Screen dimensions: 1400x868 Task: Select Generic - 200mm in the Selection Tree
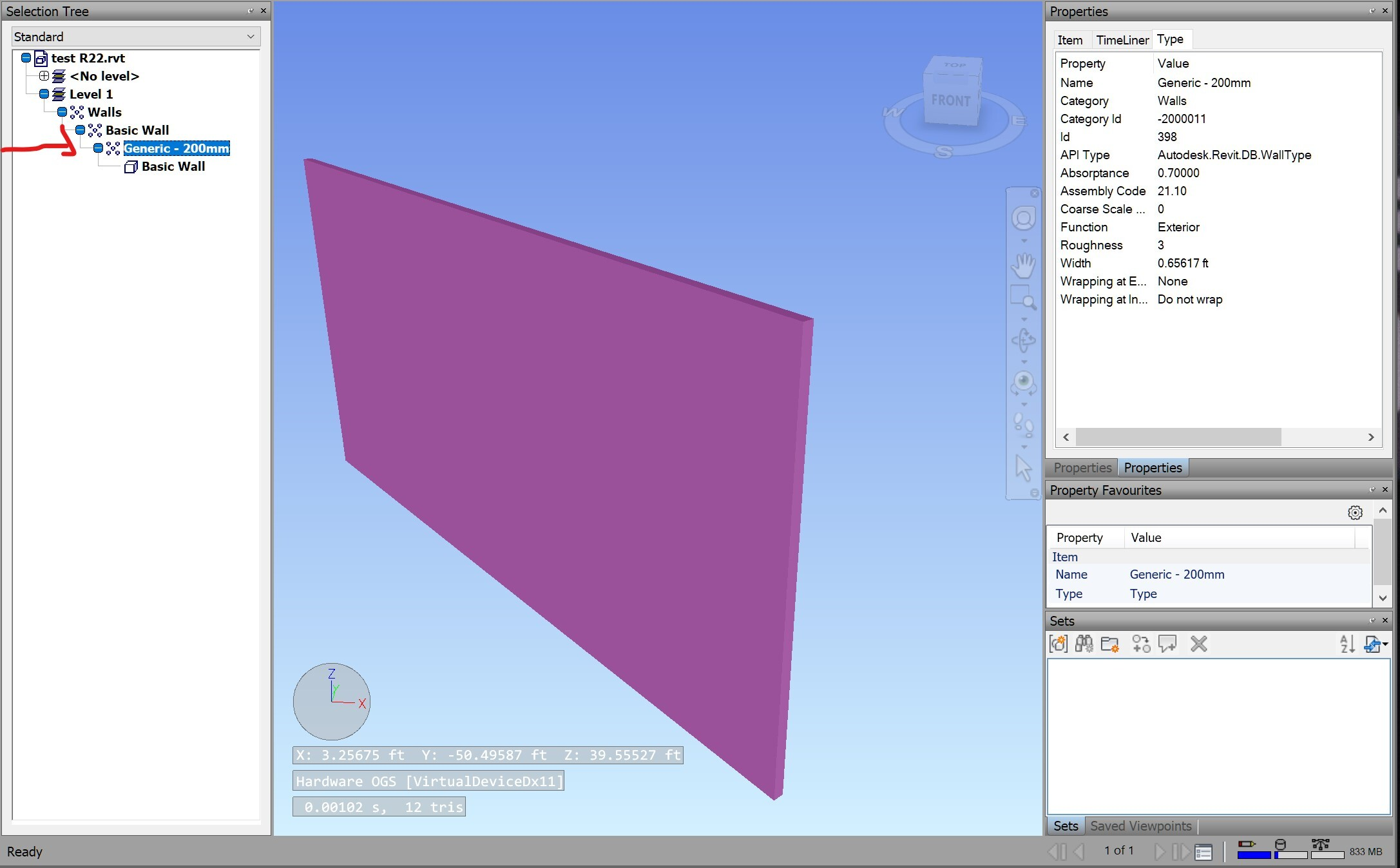tap(176, 148)
